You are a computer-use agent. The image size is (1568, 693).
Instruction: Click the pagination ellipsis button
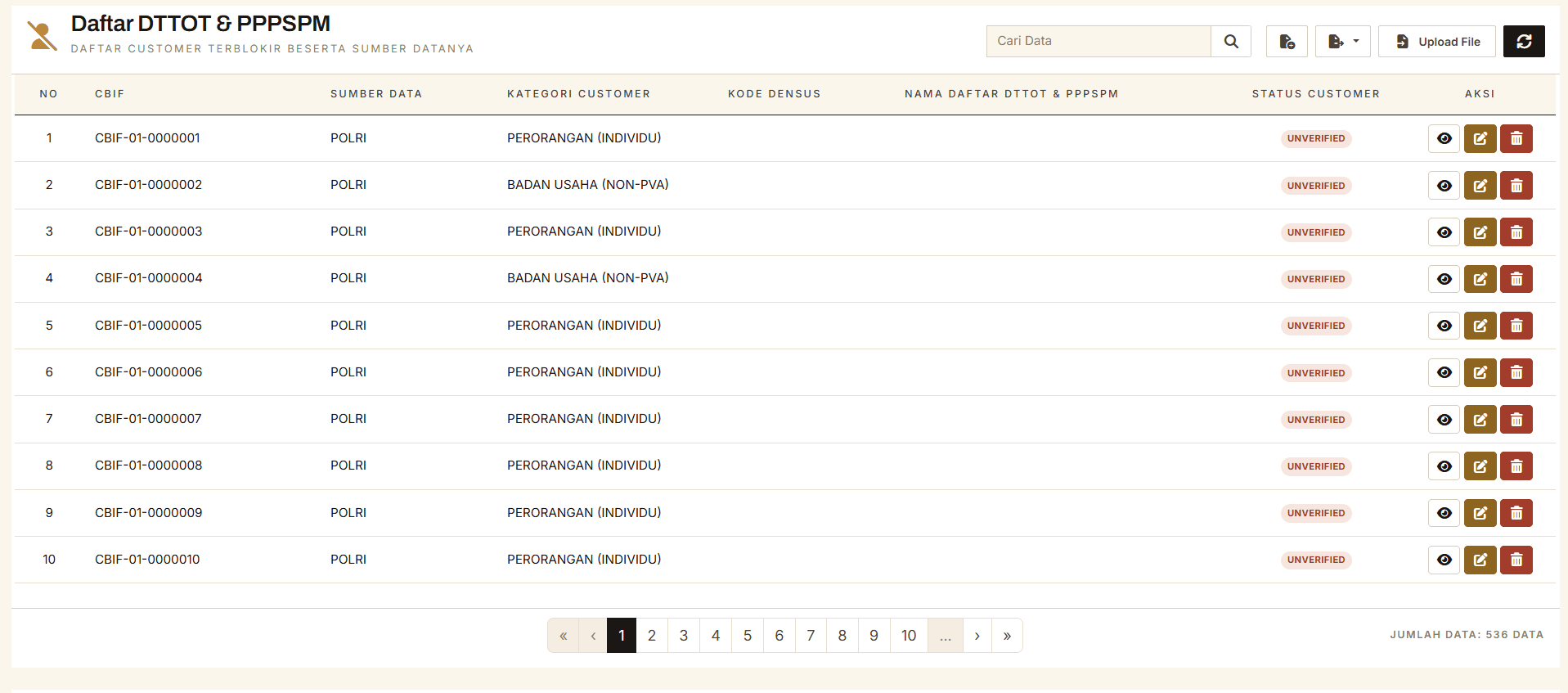click(x=946, y=636)
